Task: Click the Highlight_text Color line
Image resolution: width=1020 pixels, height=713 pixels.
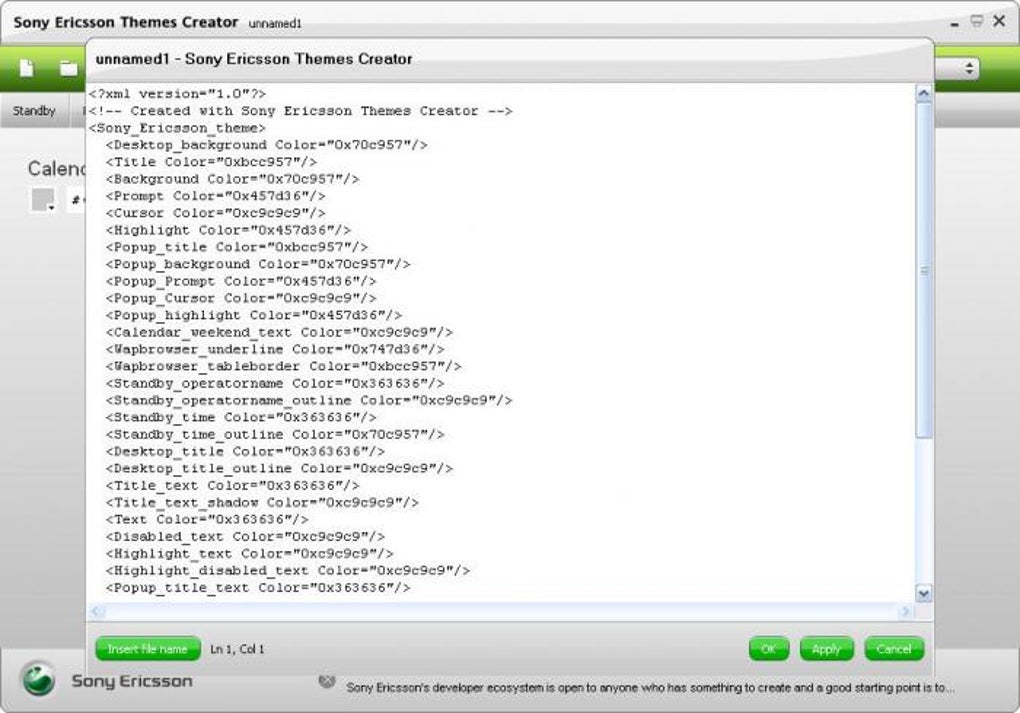Action: tap(250, 554)
